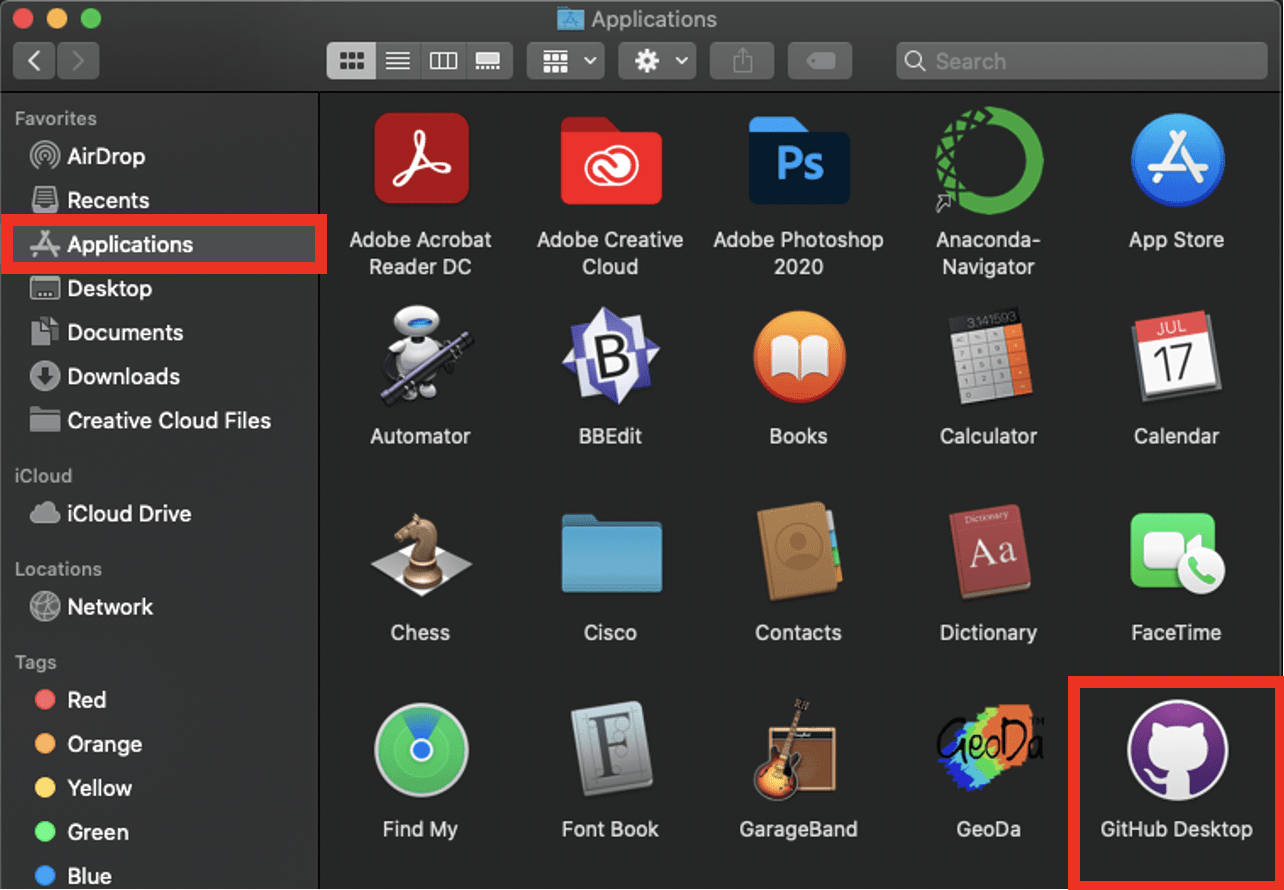Open the Adobe Creative Cloud folder
1284x890 pixels.
click(x=610, y=160)
